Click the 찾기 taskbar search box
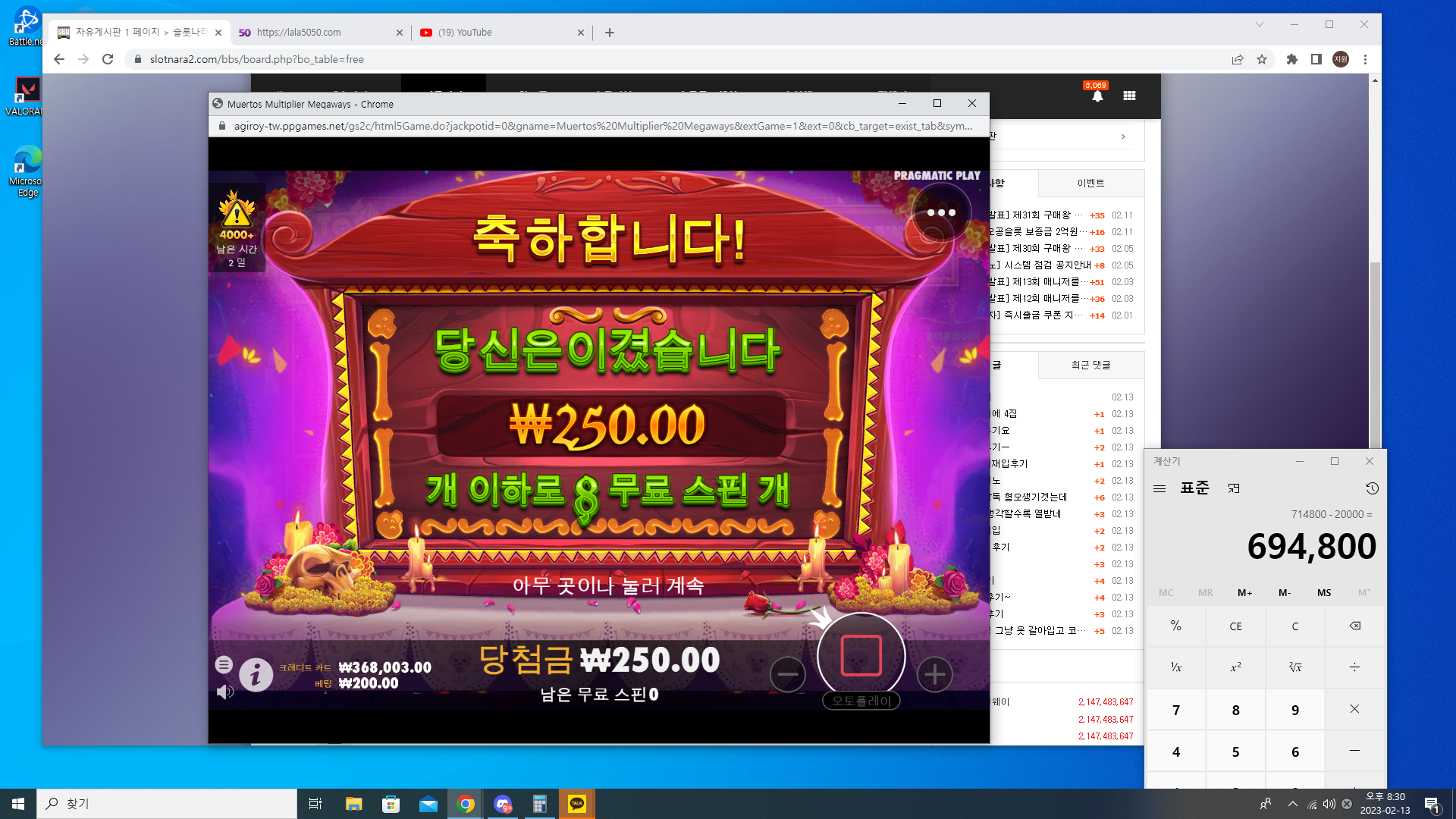Image resolution: width=1456 pixels, height=819 pixels. tap(167, 804)
